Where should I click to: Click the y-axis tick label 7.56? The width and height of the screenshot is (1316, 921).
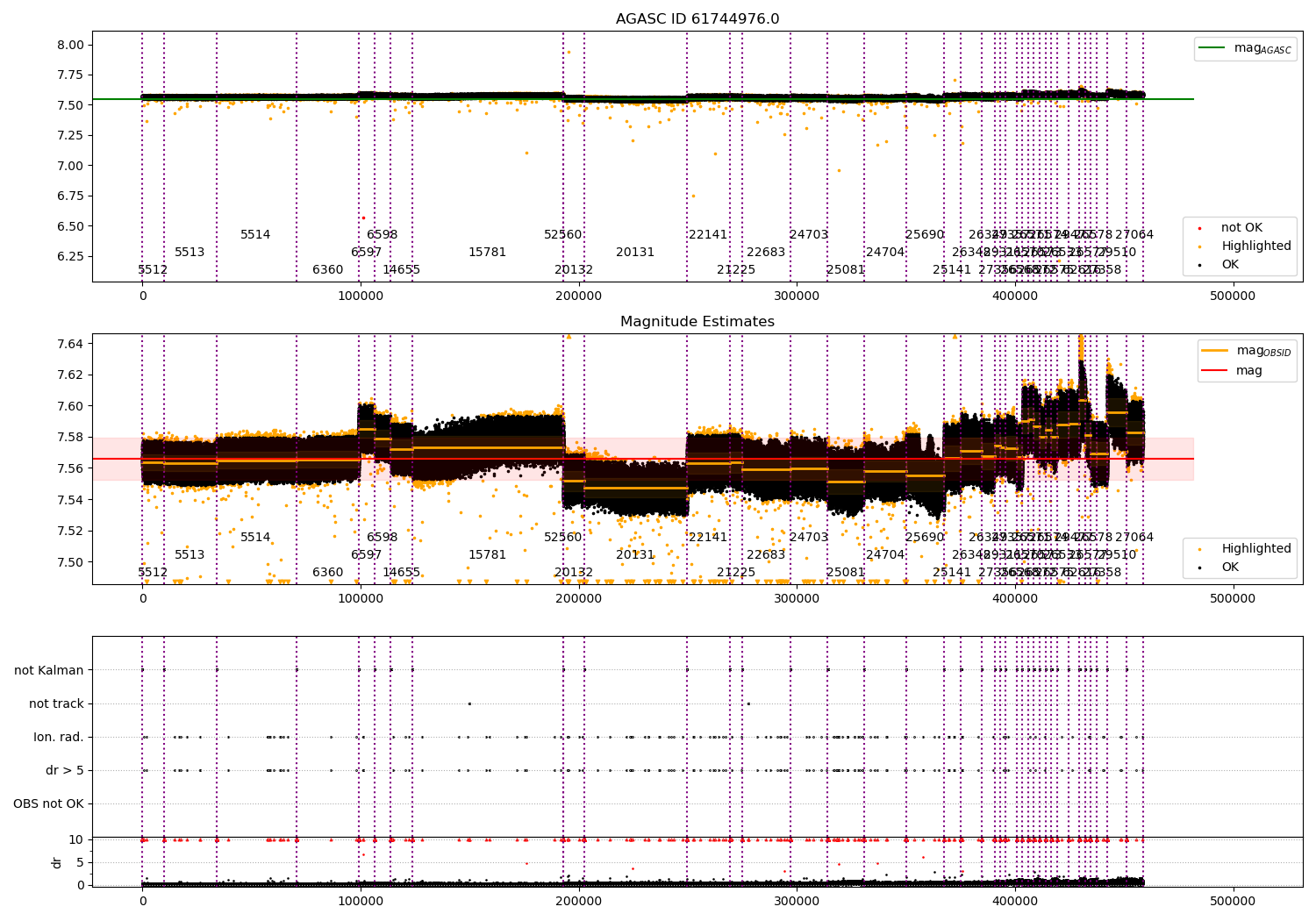(70, 468)
